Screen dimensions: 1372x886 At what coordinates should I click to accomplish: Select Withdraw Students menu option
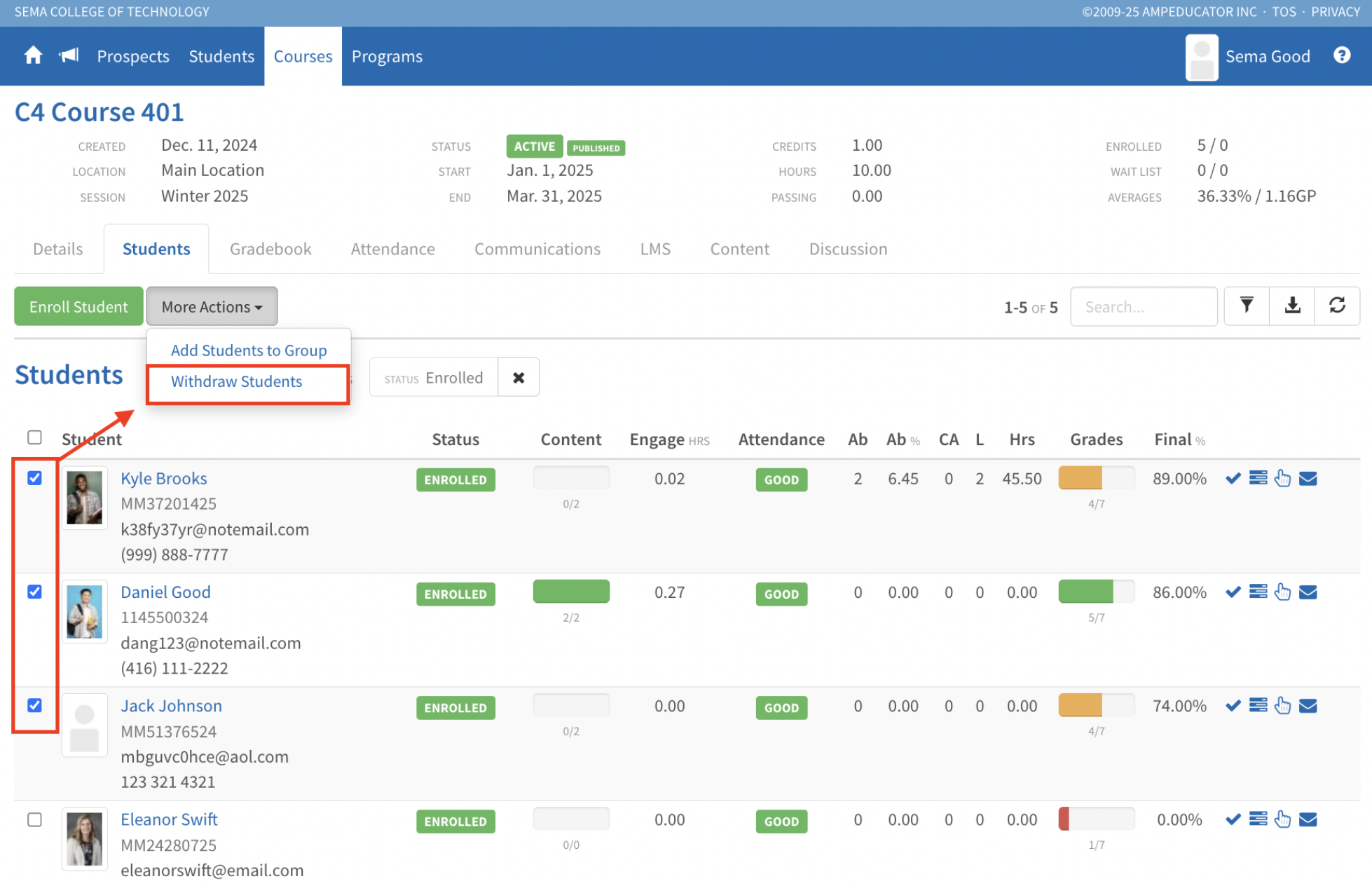[x=237, y=382]
